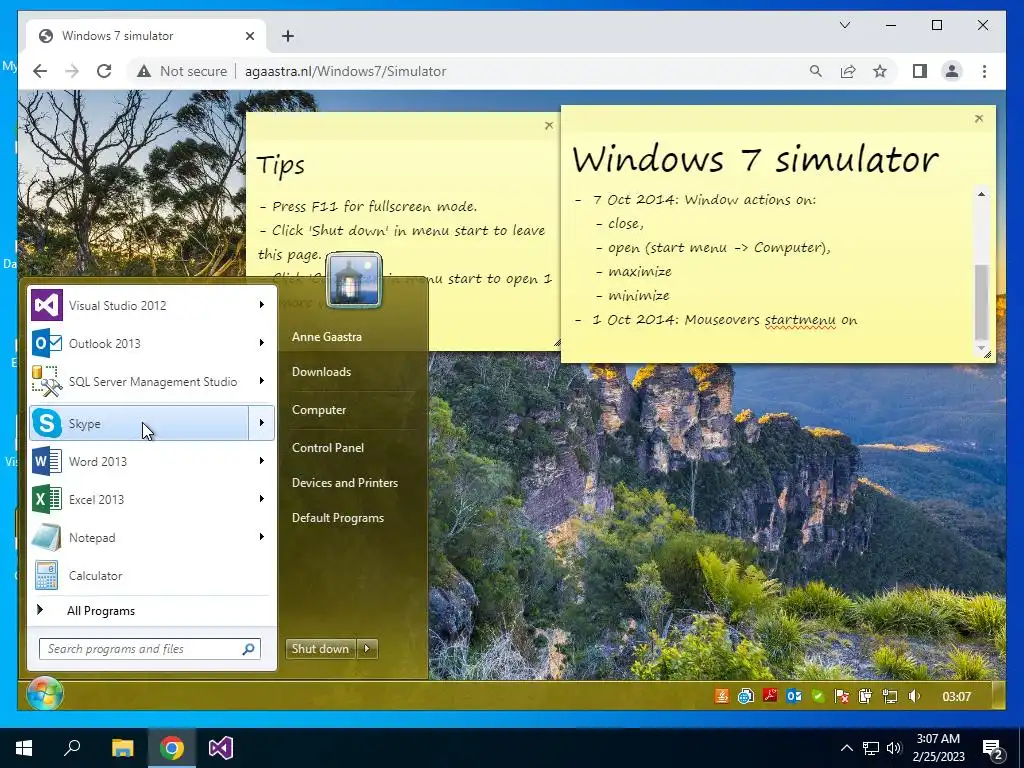Click Not secure site info warning
The height and width of the screenshot is (768, 1024).
[182, 71]
